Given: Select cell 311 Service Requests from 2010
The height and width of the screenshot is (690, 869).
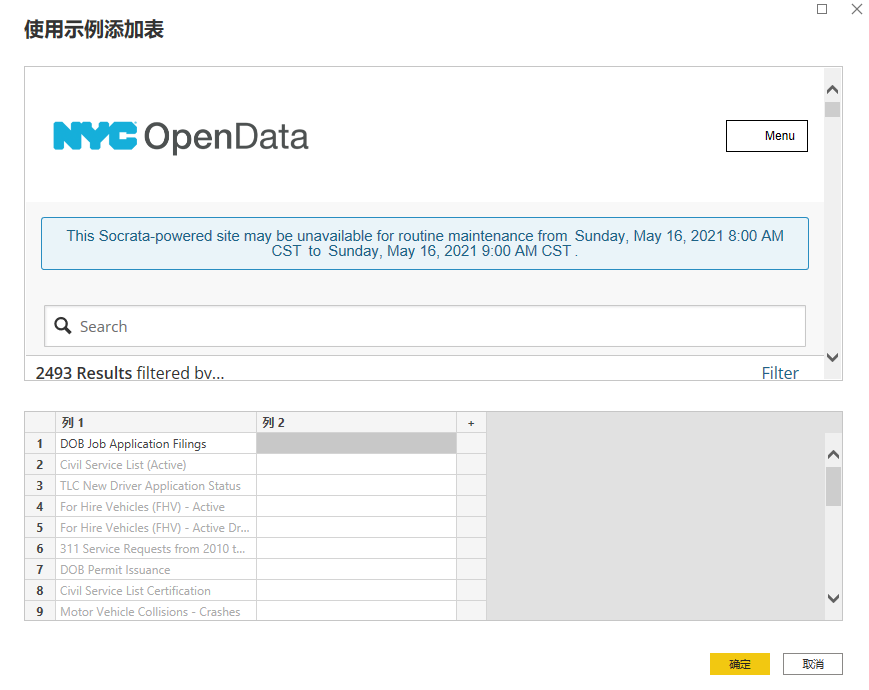Looking at the screenshot, I should coord(156,549).
